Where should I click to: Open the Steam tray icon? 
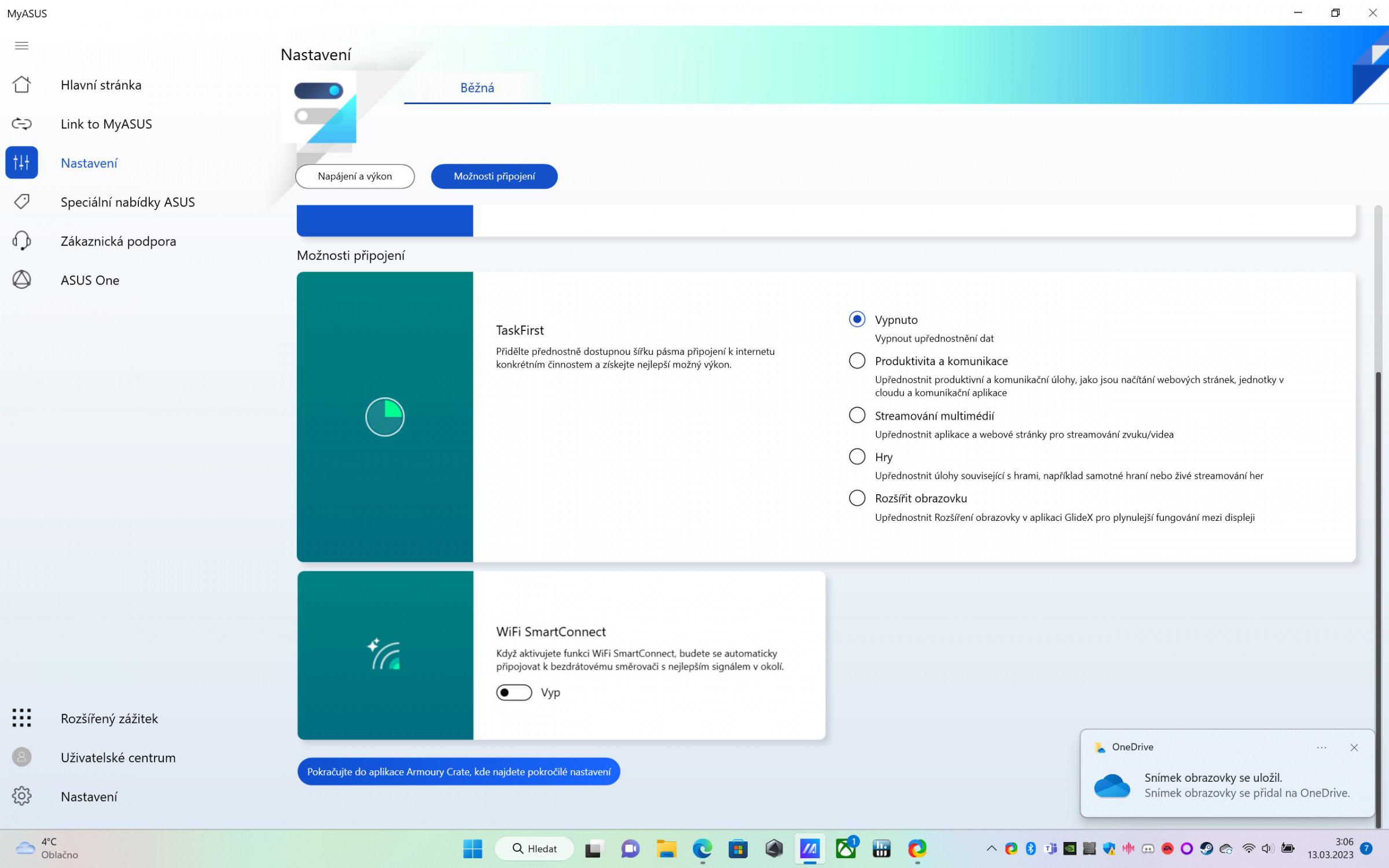[x=1206, y=849]
